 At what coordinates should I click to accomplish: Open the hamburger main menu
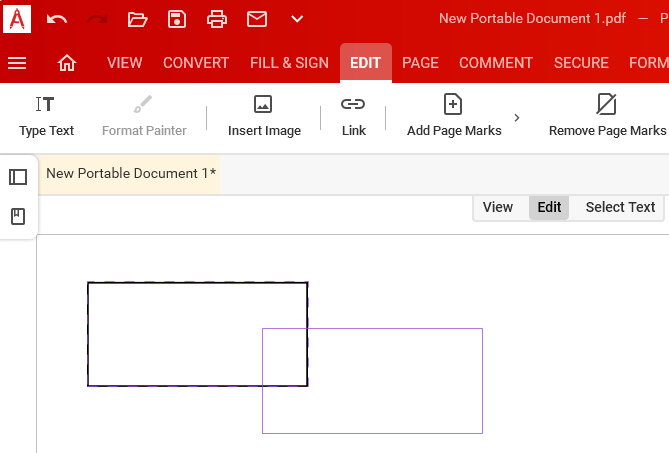coord(17,63)
